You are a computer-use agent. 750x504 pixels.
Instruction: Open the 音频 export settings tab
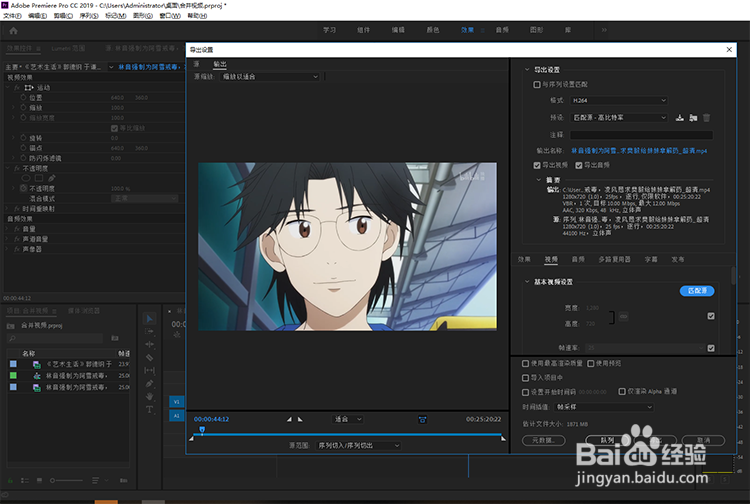pyautogui.click(x=578, y=259)
